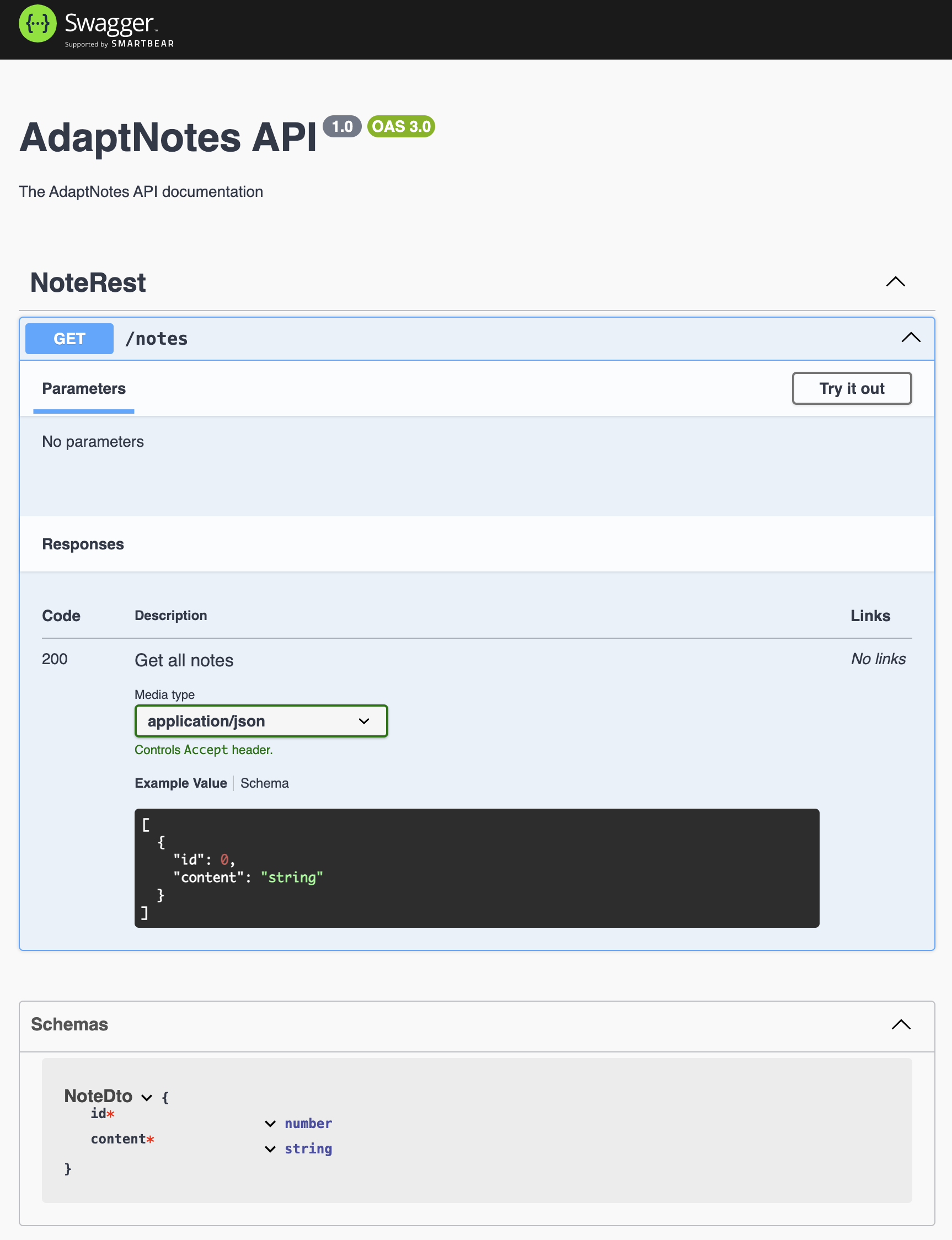
Task: Collapse the Schemas section
Action: (901, 1025)
